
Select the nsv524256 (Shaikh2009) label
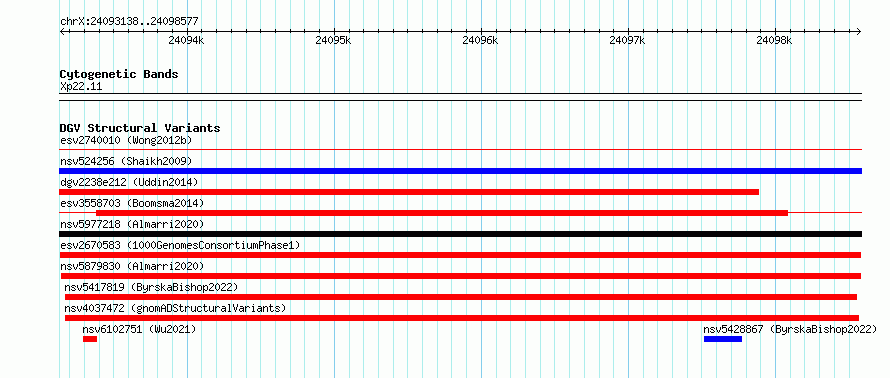(x=126, y=161)
